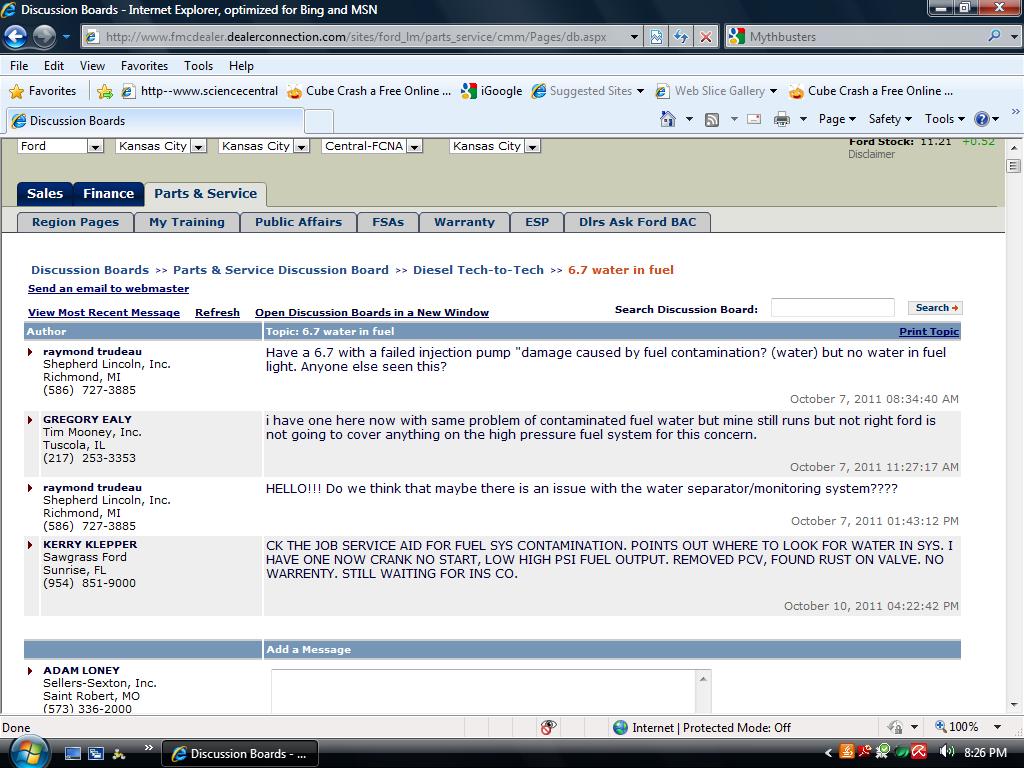Click the red Stop loading icon

point(706,37)
